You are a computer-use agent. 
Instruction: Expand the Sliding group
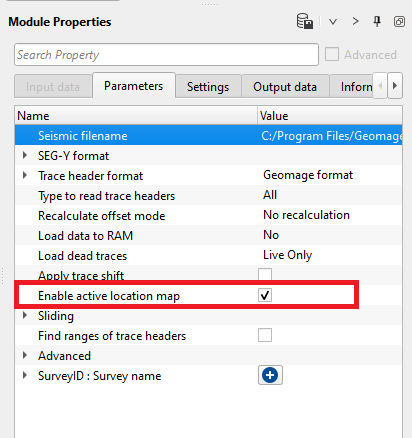25,315
